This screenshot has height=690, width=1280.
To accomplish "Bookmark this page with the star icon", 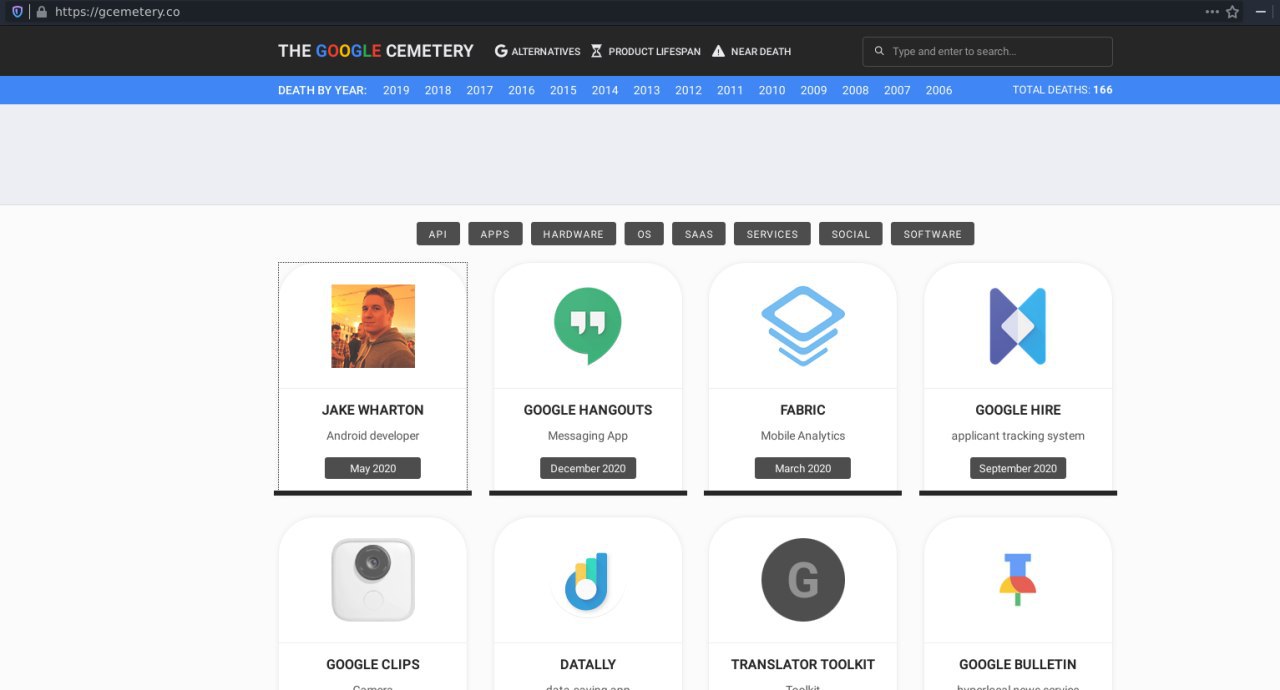I will coord(1233,12).
